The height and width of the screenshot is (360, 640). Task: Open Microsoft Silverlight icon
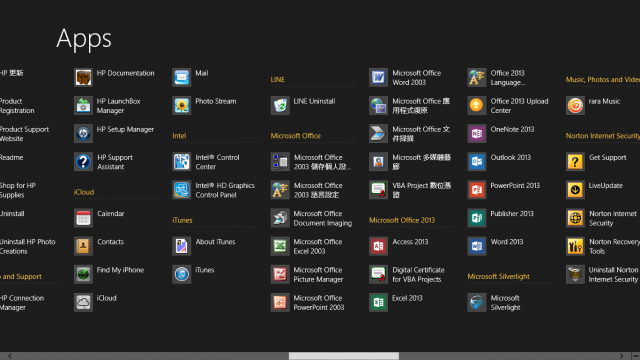(x=477, y=302)
